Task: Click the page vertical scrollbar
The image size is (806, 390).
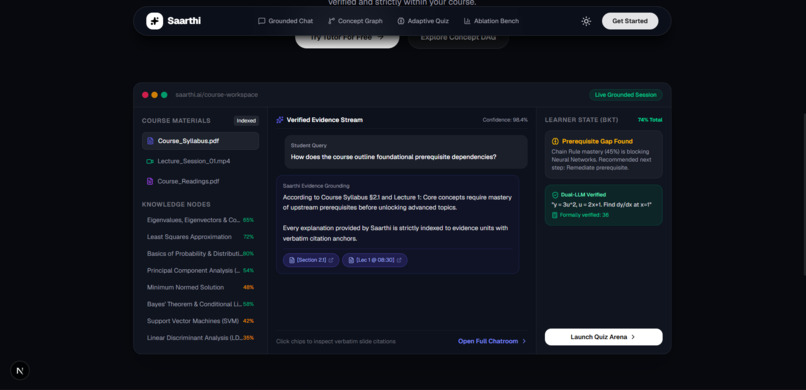Action: point(803,195)
